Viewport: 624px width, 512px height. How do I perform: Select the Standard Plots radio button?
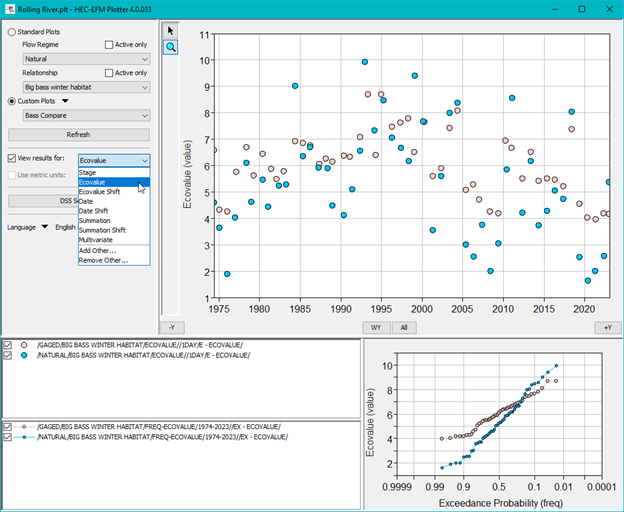12,32
